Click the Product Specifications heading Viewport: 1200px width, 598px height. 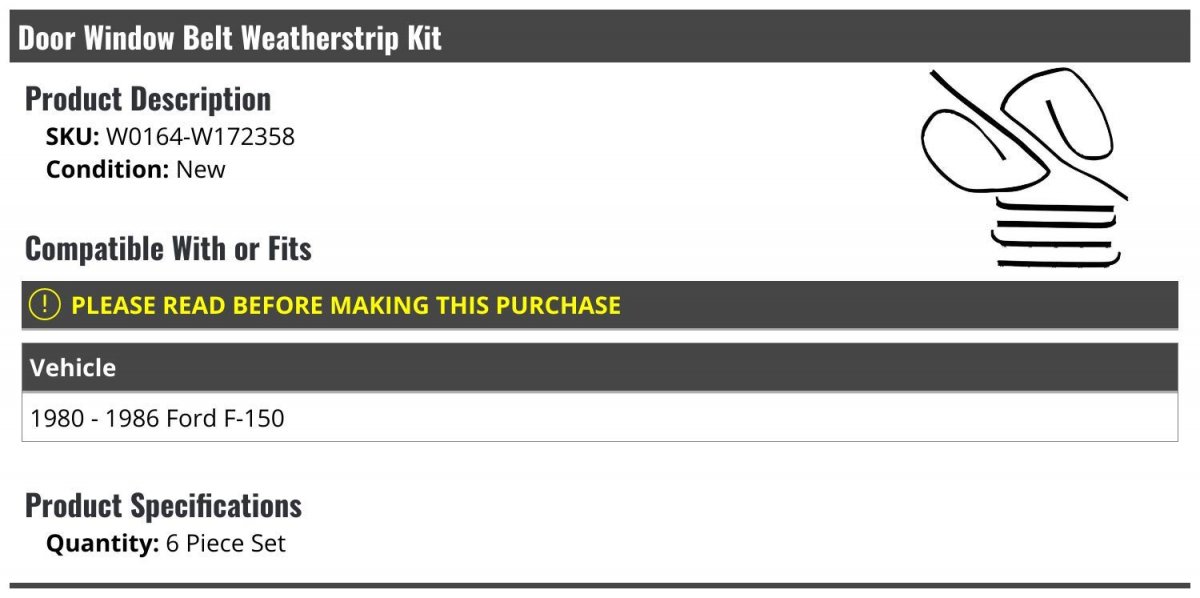pos(163,505)
